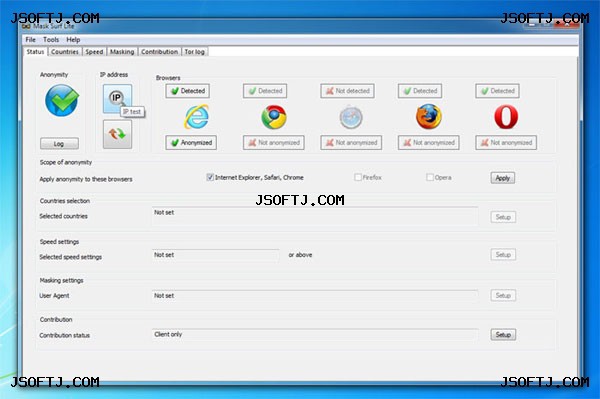Click Detected status above Firefox

[420, 91]
